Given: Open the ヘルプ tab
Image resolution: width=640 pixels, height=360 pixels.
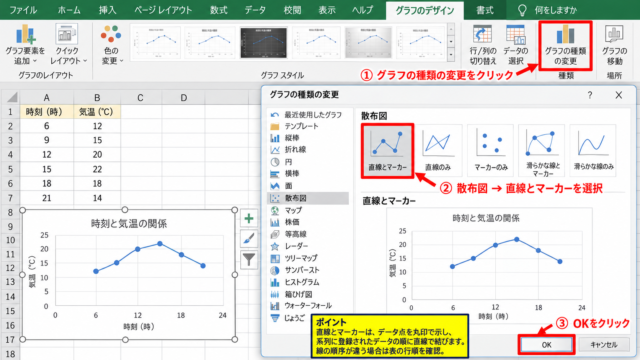Looking at the screenshot, I should click(x=362, y=10).
